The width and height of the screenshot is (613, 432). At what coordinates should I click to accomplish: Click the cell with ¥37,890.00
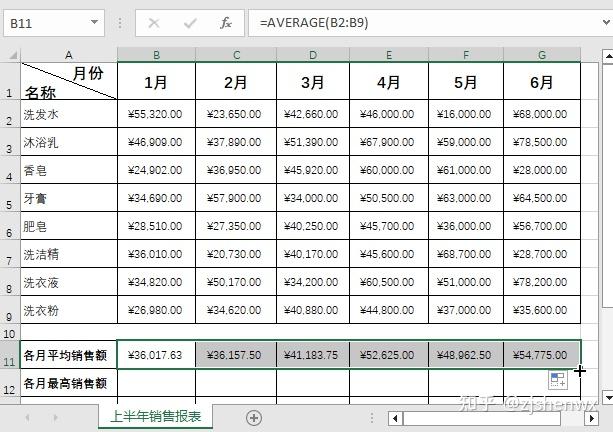(236, 142)
